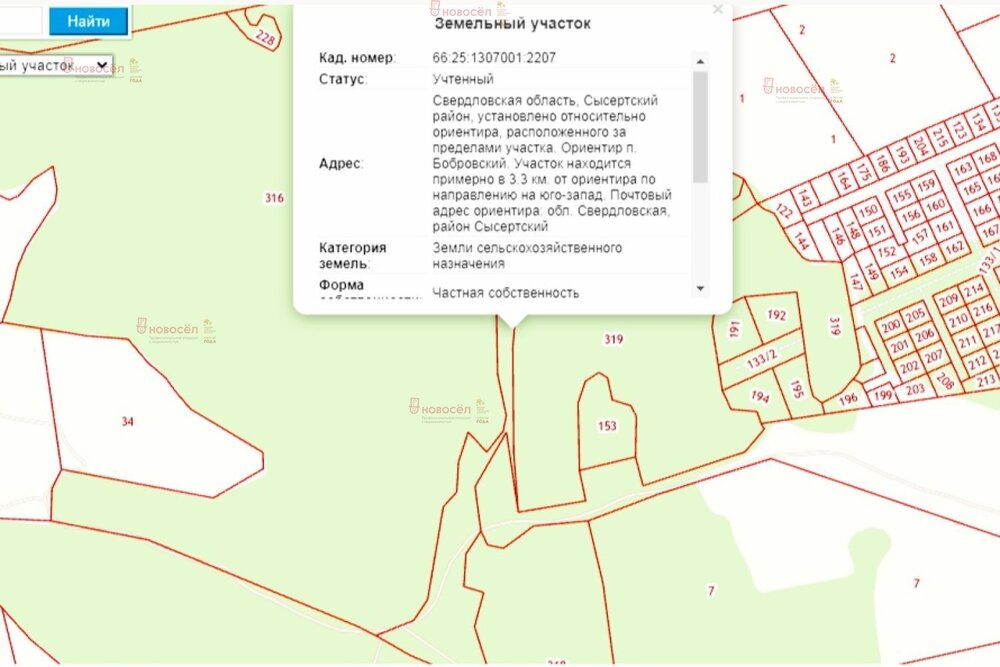Click the blue Найти search button
Image resolution: width=1000 pixels, height=667 pixels.
pos(90,19)
